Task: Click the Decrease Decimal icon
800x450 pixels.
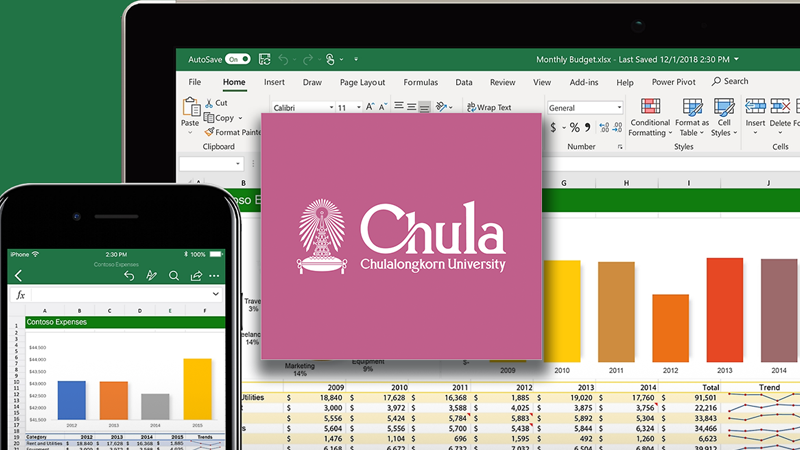Action: [x=617, y=128]
